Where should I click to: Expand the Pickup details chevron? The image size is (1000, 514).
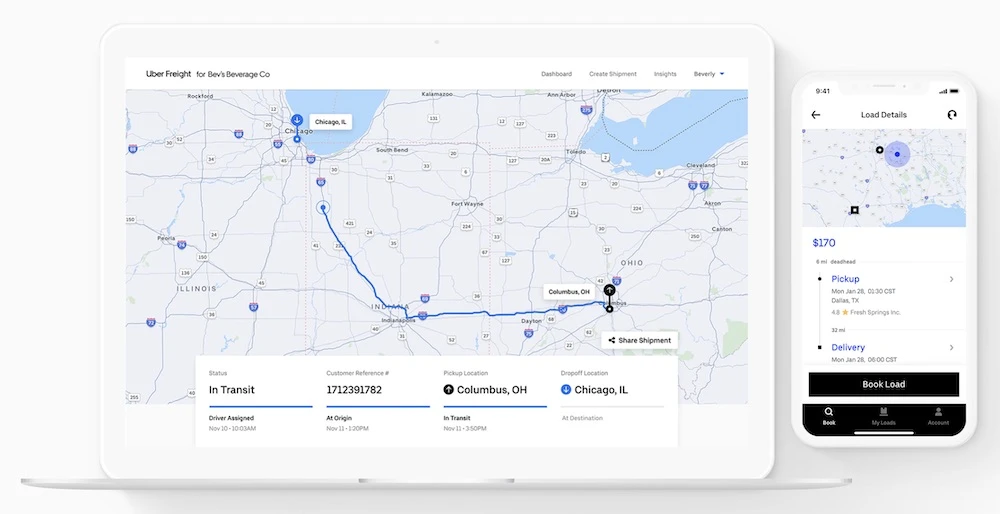[x=952, y=279]
